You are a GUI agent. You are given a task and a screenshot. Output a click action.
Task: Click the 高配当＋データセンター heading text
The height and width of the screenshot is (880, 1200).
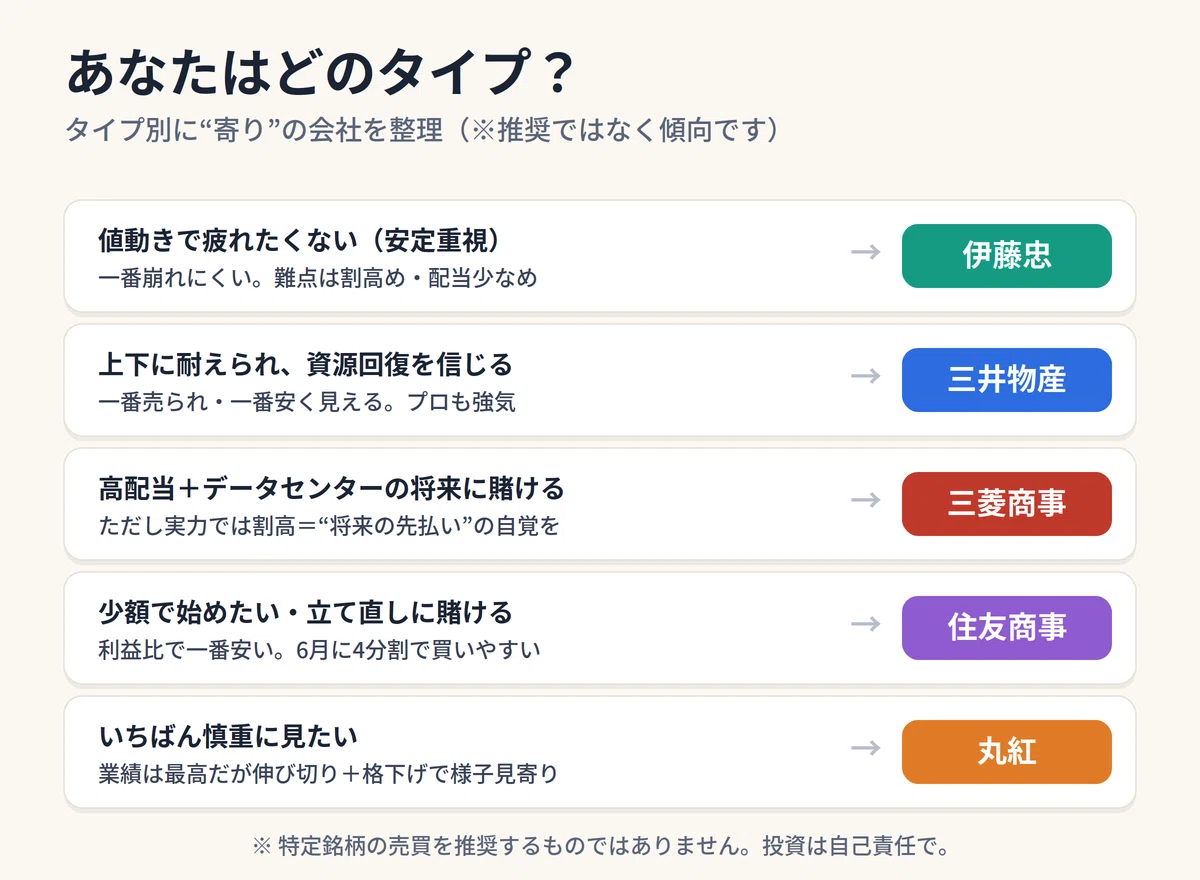pyautogui.click(x=331, y=488)
